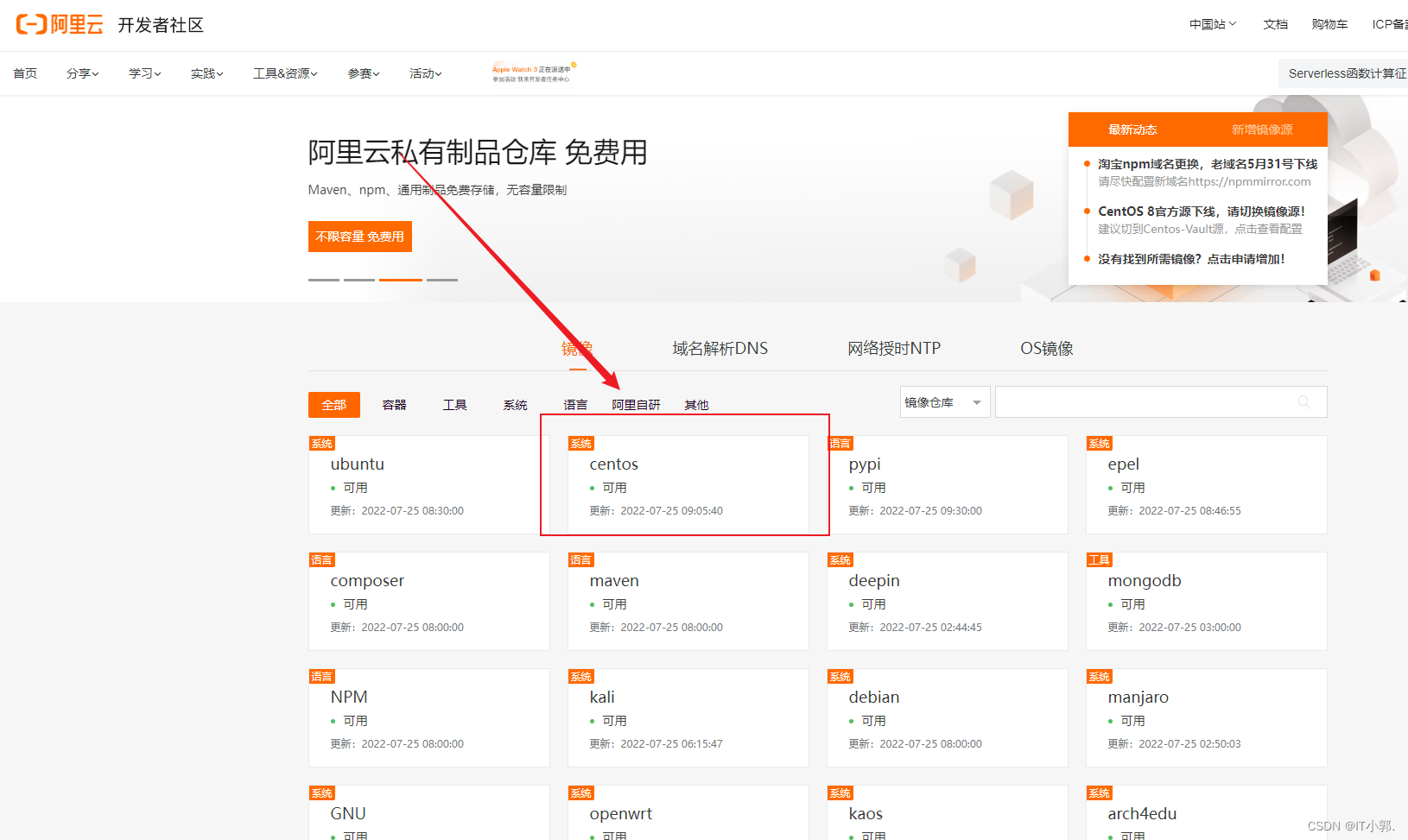Image resolution: width=1408 pixels, height=840 pixels.
Task: Select the second carousel indicator bar
Action: (359, 280)
